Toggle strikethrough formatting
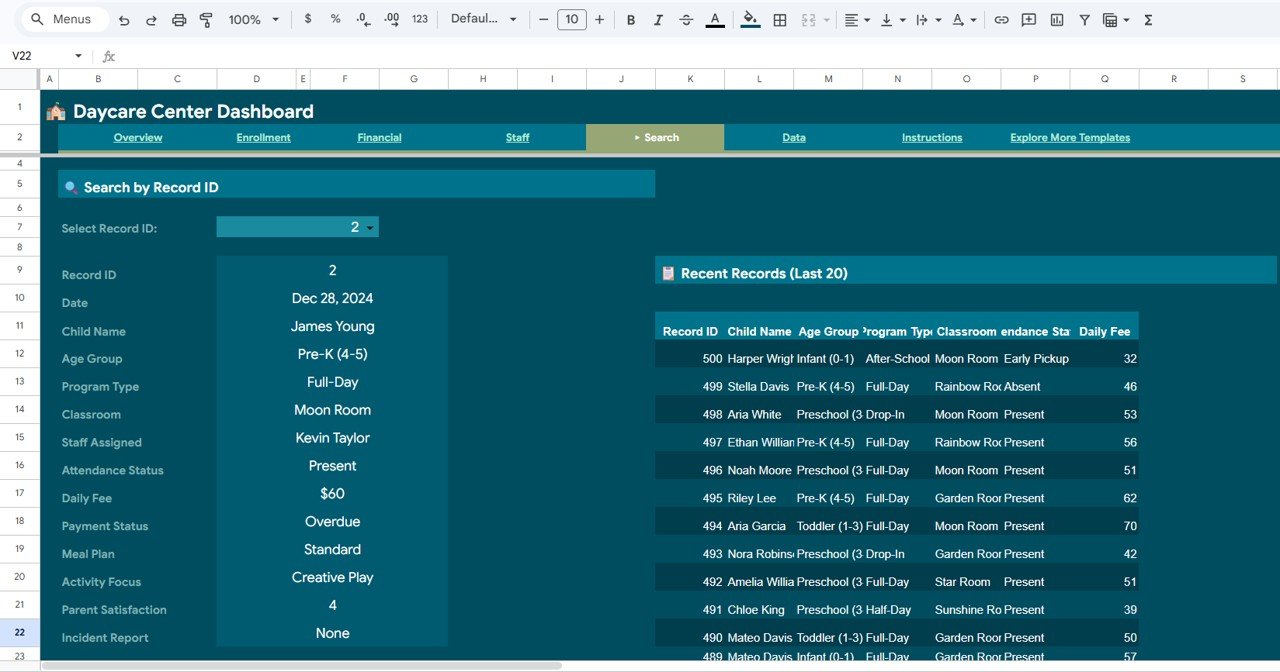The width and height of the screenshot is (1280, 672). (x=686, y=20)
